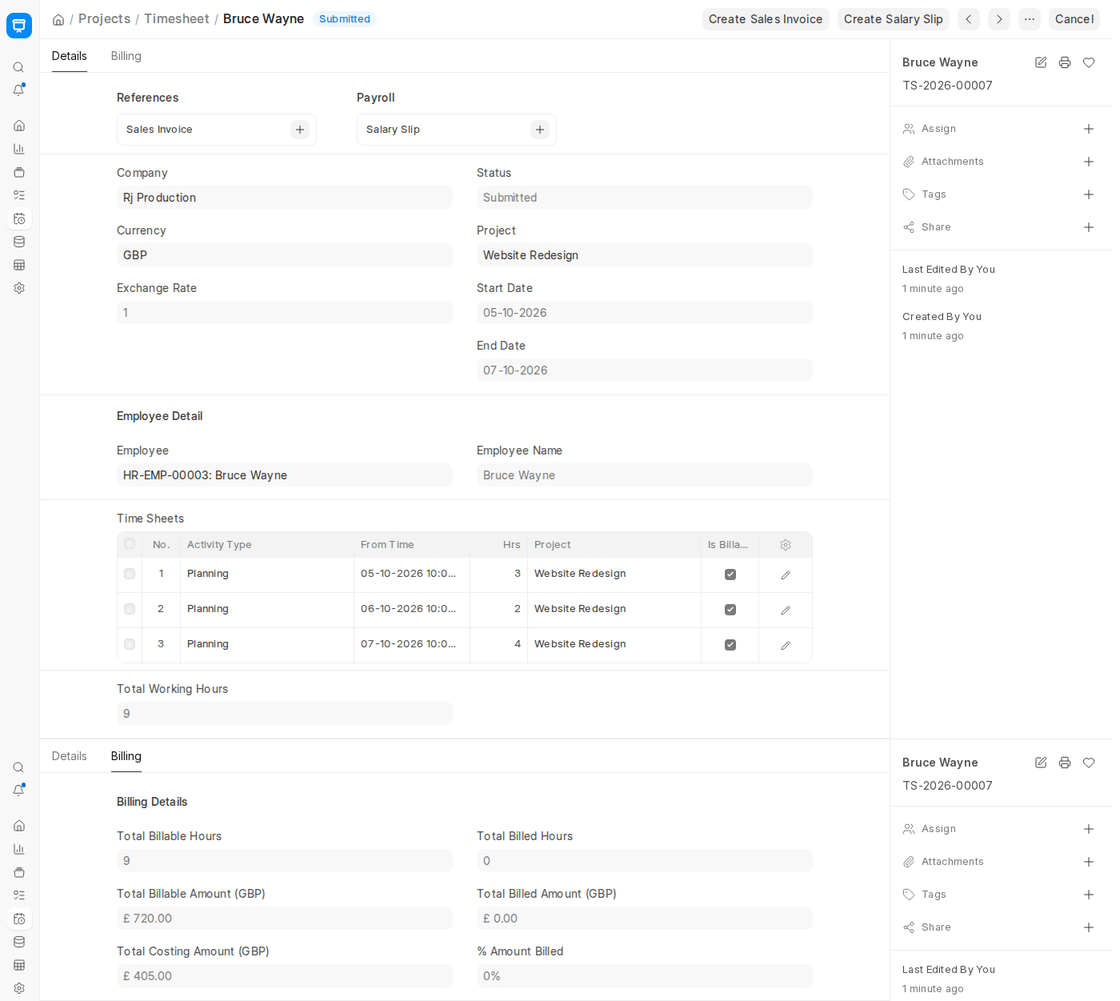Edit row 3 starting 07-10-2026 with pencil icon

(786, 644)
